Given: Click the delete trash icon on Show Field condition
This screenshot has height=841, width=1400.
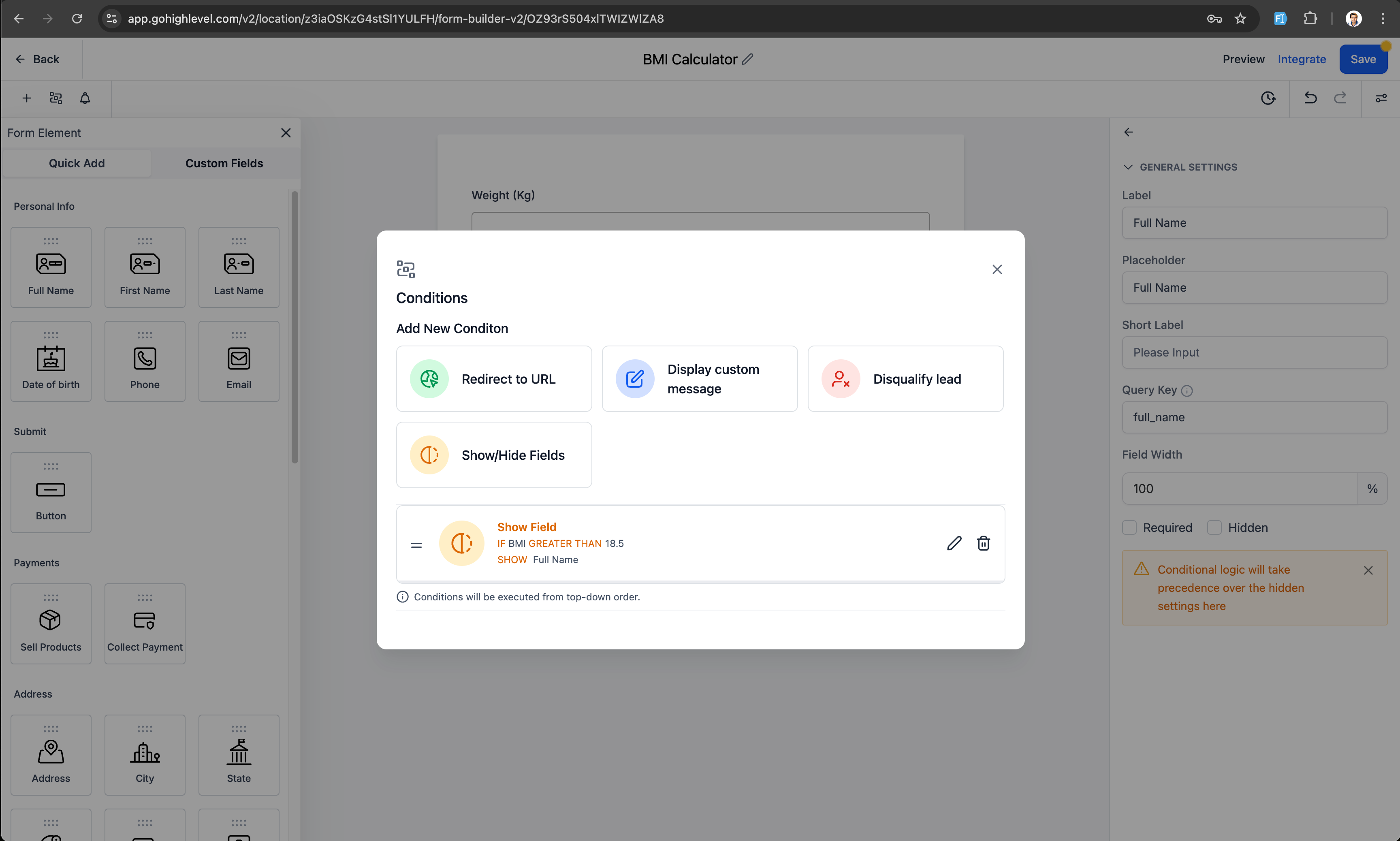Looking at the screenshot, I should [983, 543].
